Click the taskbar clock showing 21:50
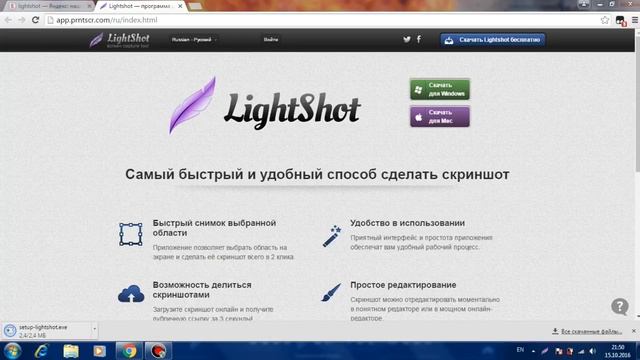 (618, 351)
